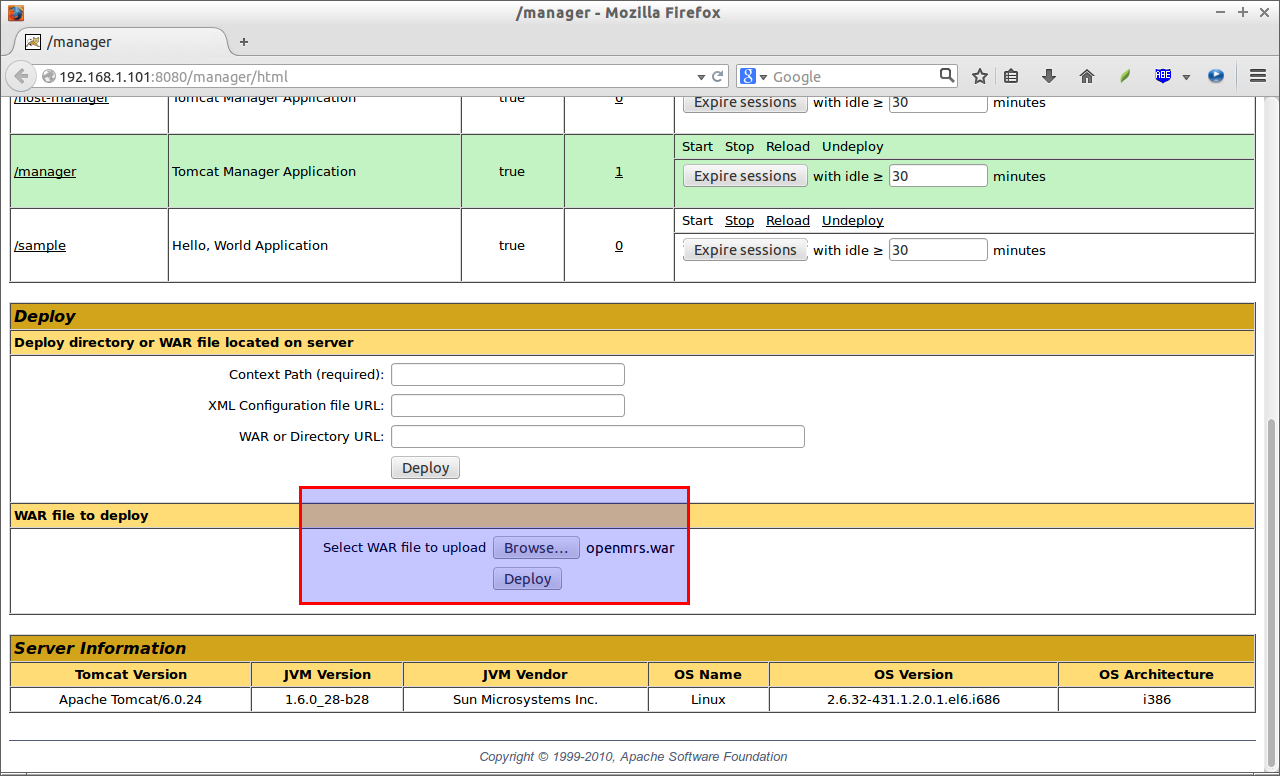
Task: Select the /manager browser tab
Action: [x=120, y=42]
